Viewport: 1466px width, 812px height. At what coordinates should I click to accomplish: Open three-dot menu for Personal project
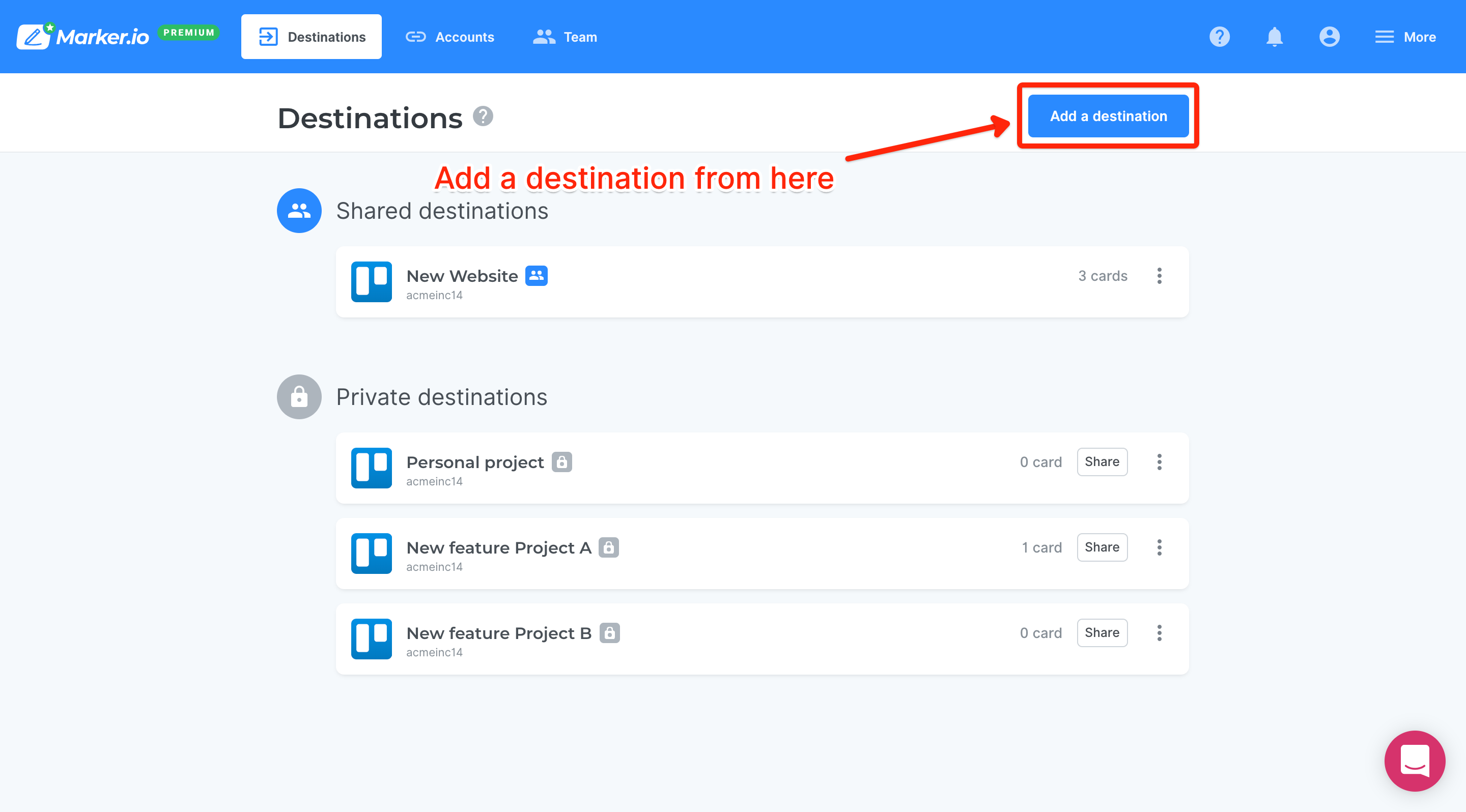(x=1159, y=462)
